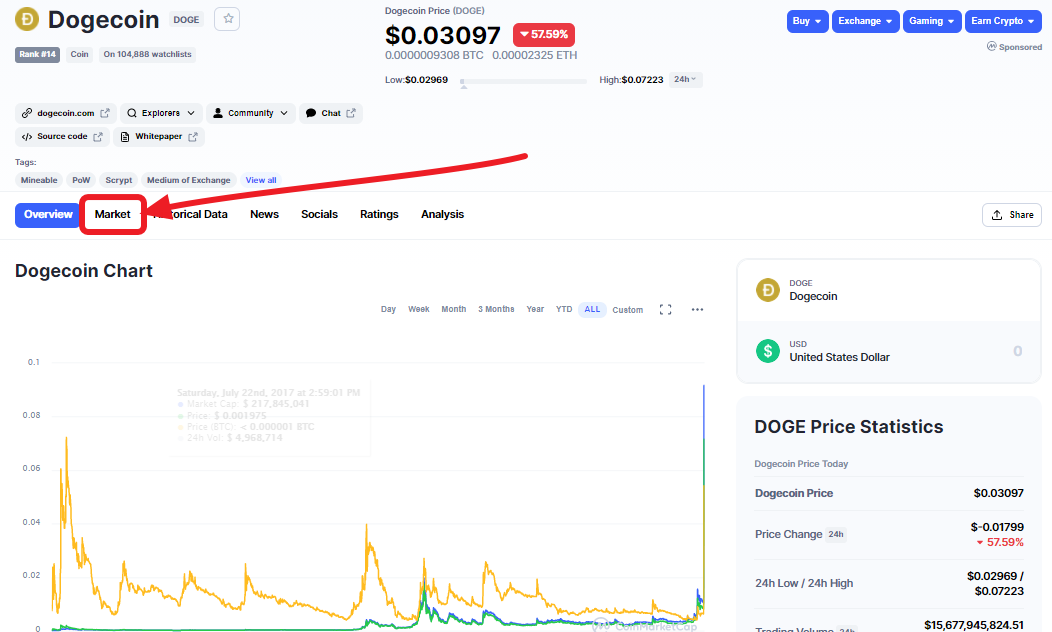Open the dogecoin.com website link
The height and width of the screenshot is (632, 1052).
tap(66, 113)
